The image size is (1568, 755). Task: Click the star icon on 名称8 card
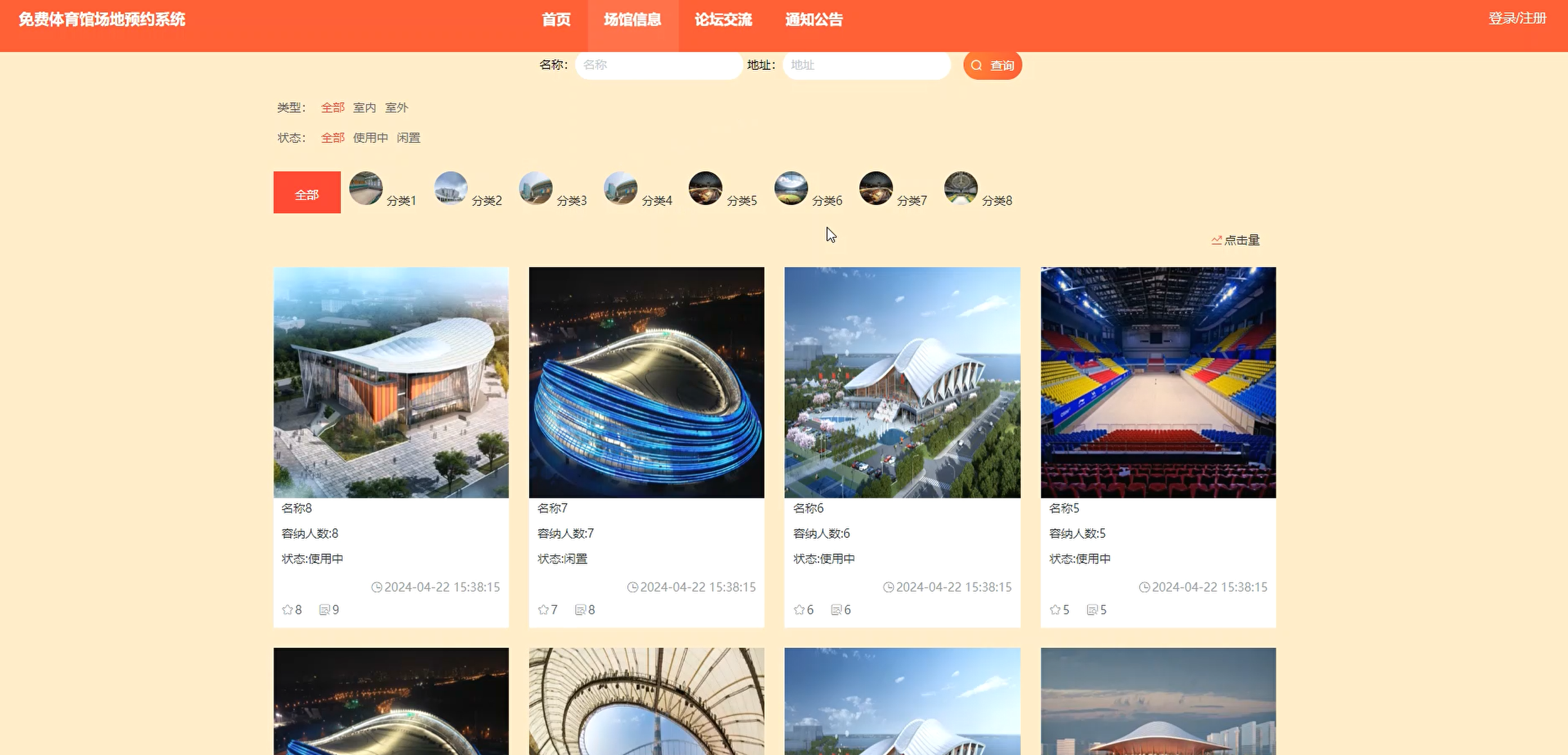[287, 609]
